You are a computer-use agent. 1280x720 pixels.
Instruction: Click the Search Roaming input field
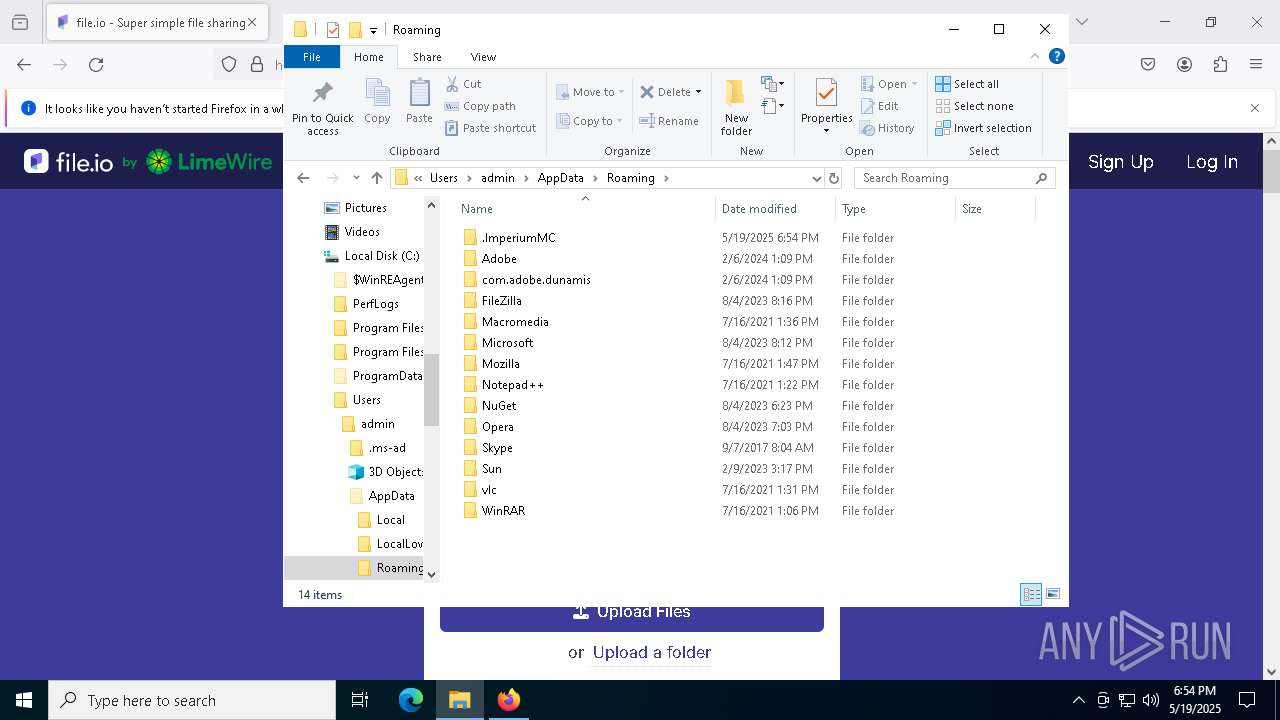click(944, 178)
